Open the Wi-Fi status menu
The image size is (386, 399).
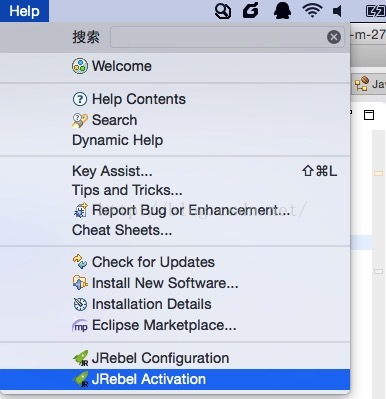[312, 11]
